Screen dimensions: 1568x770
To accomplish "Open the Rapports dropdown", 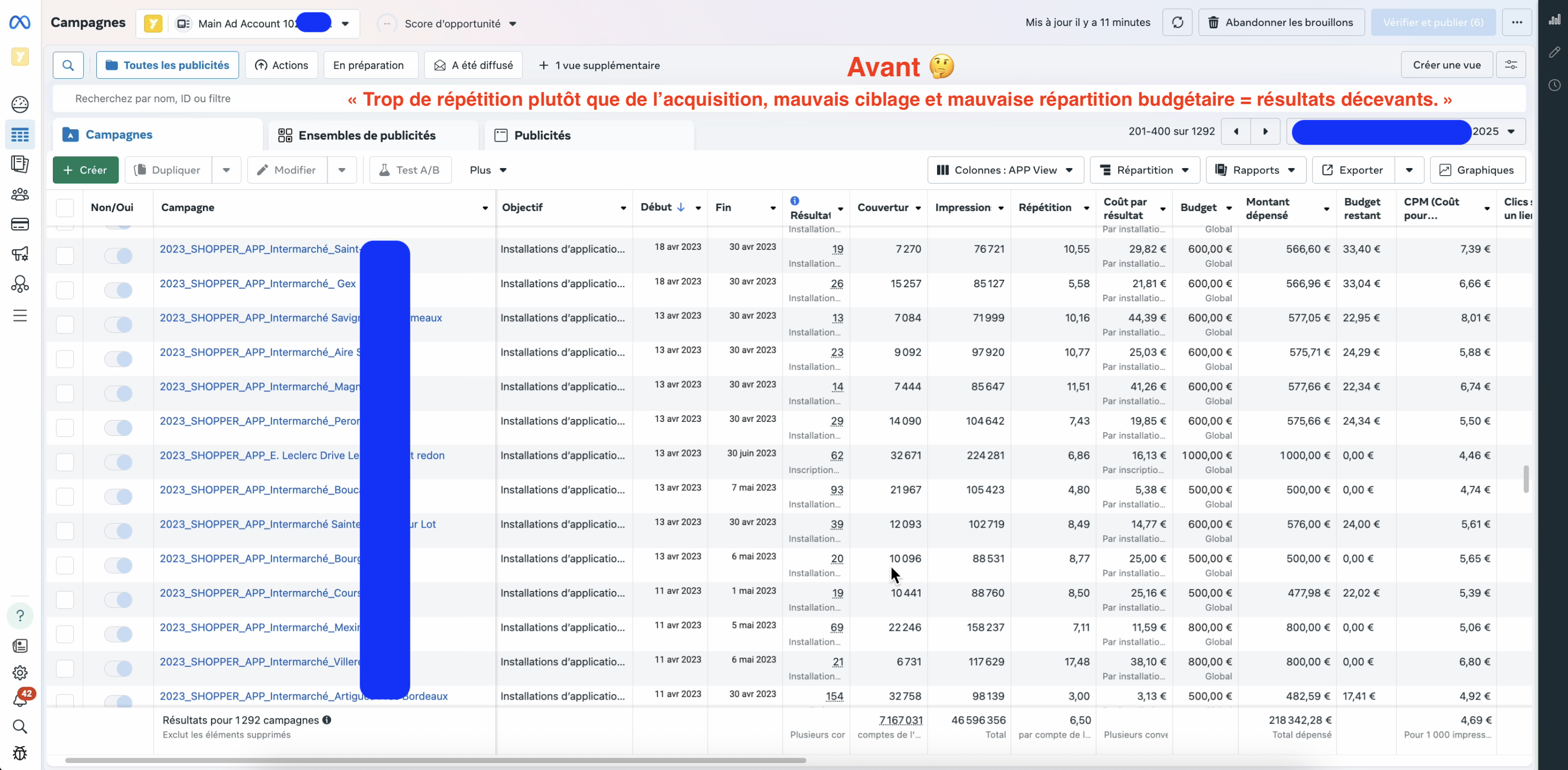I will (x=1256, y=170).
